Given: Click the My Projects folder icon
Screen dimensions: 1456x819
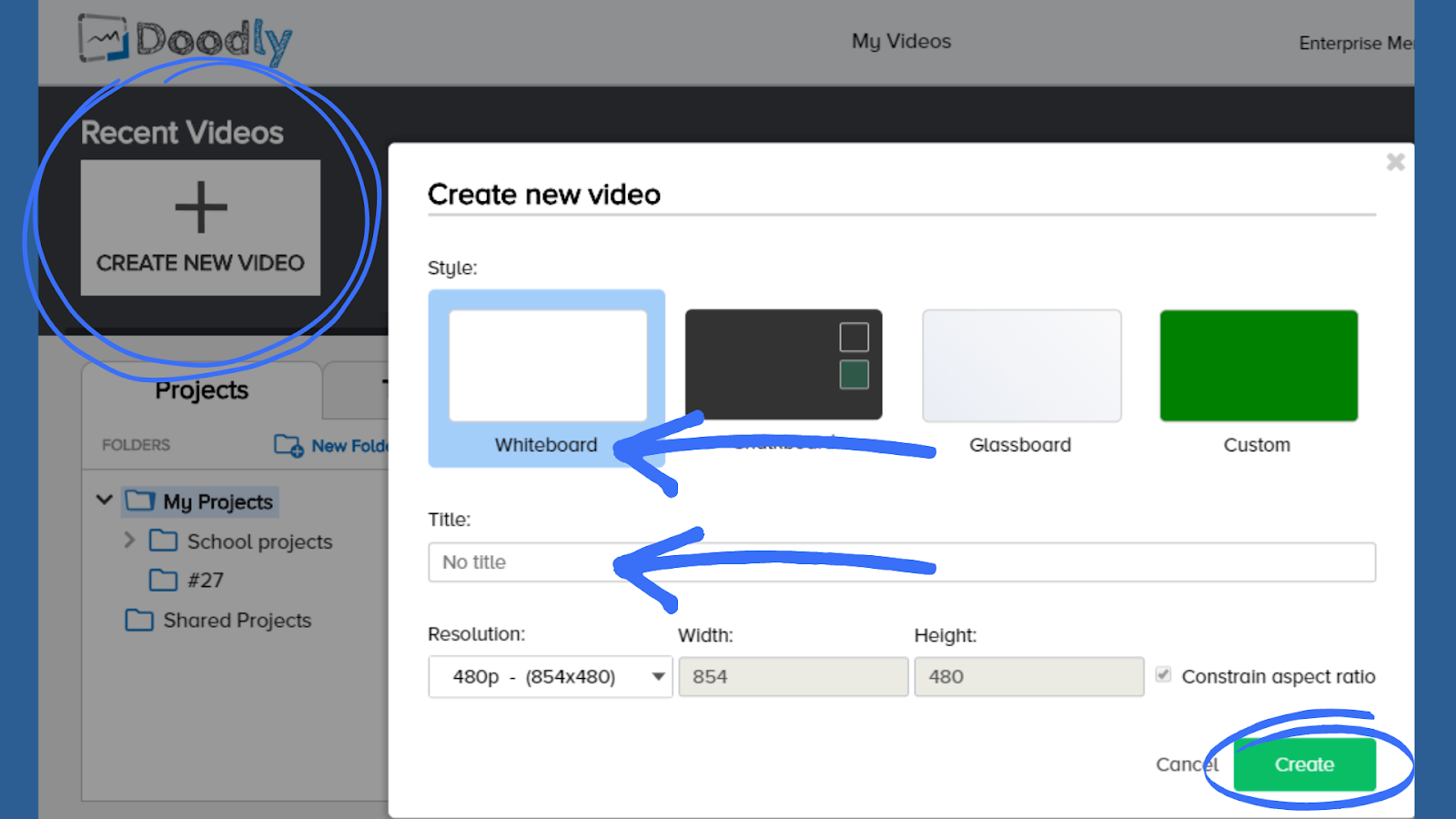Looking at the screenshot, I should click(x=140, y=500).
